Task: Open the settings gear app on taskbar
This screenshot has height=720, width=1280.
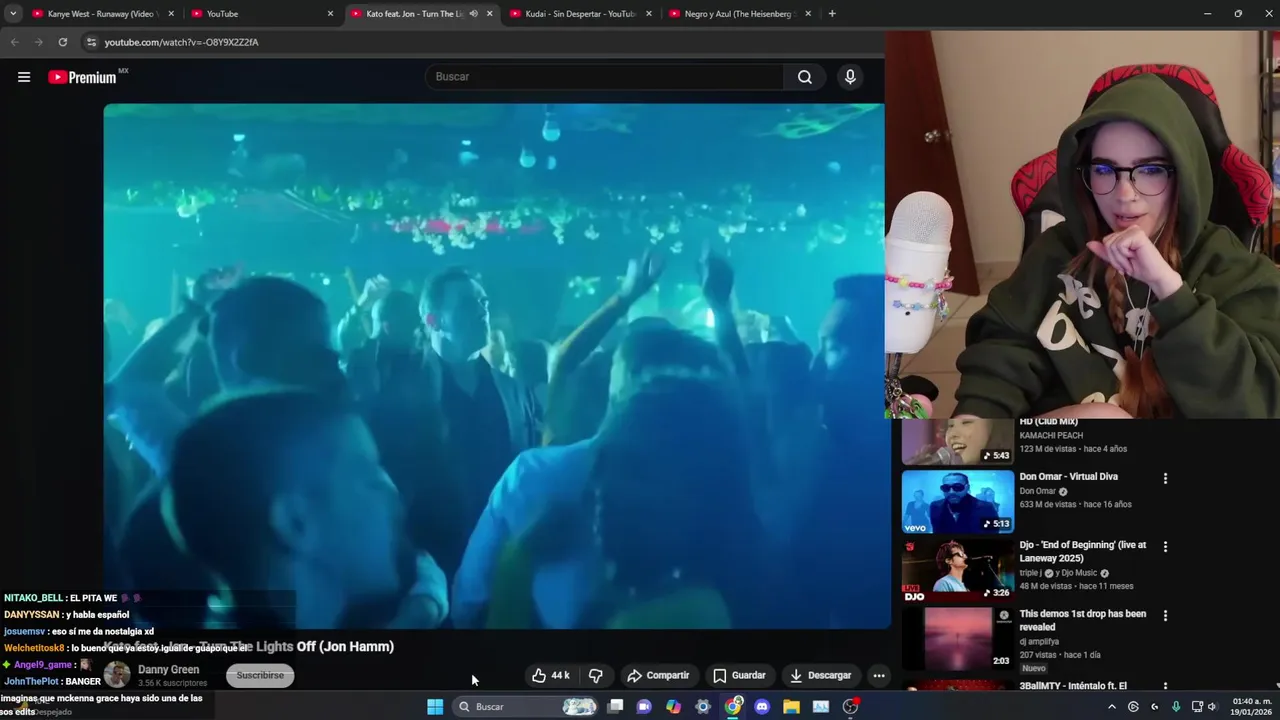Action: 703,707
